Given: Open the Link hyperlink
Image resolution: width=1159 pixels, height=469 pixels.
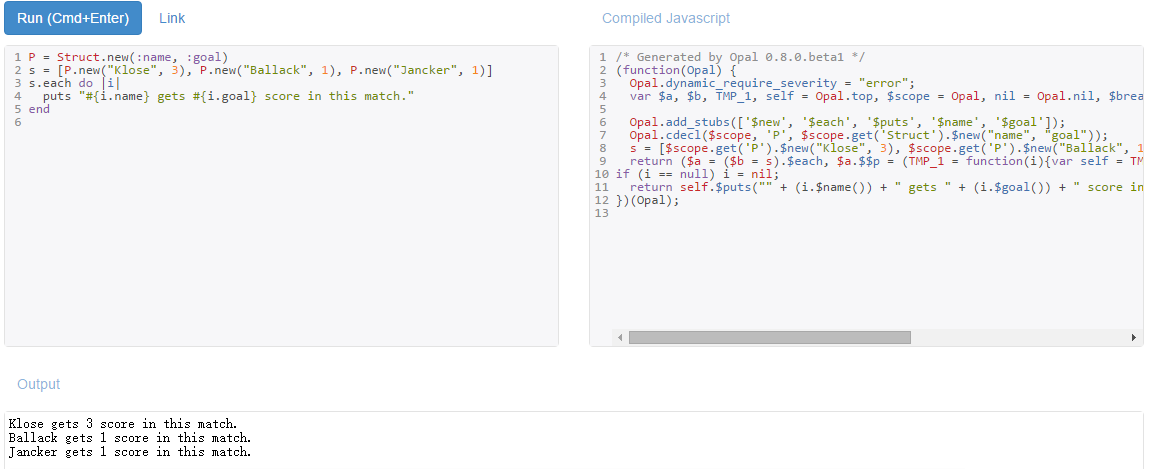Looking at the screenshot, I should pos(172,18).
